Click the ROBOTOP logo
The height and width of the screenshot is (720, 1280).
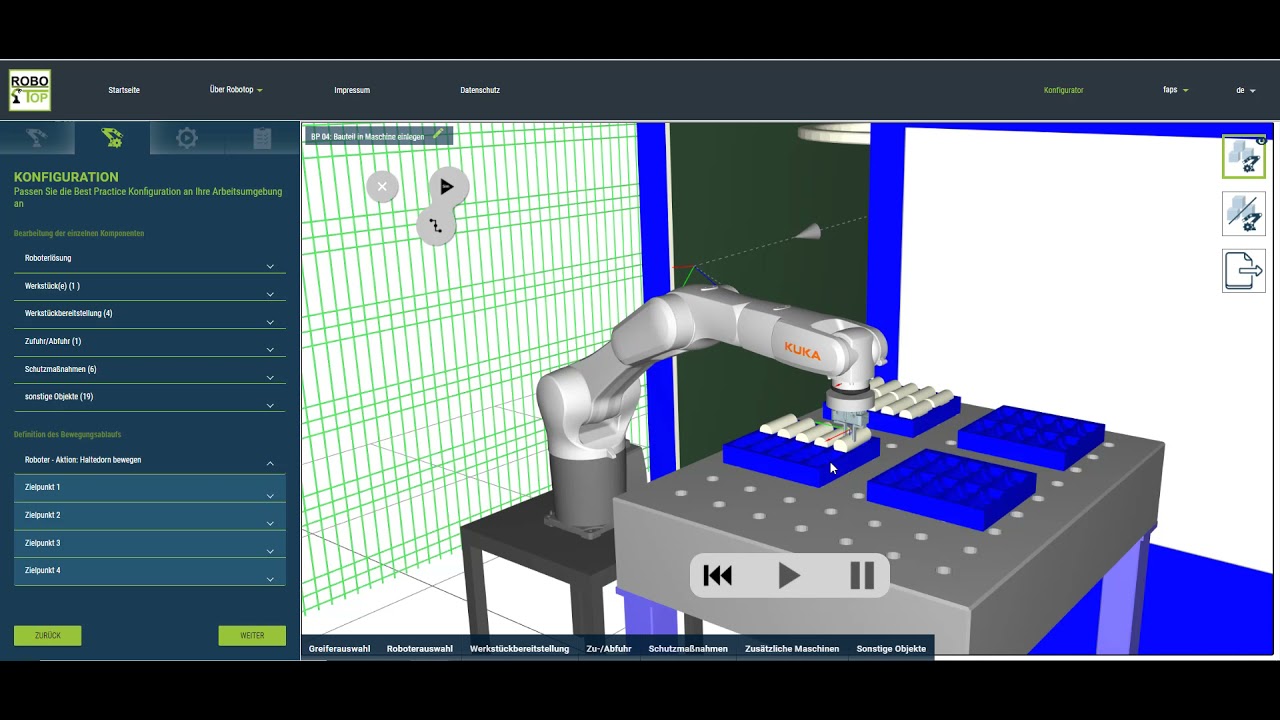point(30,90)
